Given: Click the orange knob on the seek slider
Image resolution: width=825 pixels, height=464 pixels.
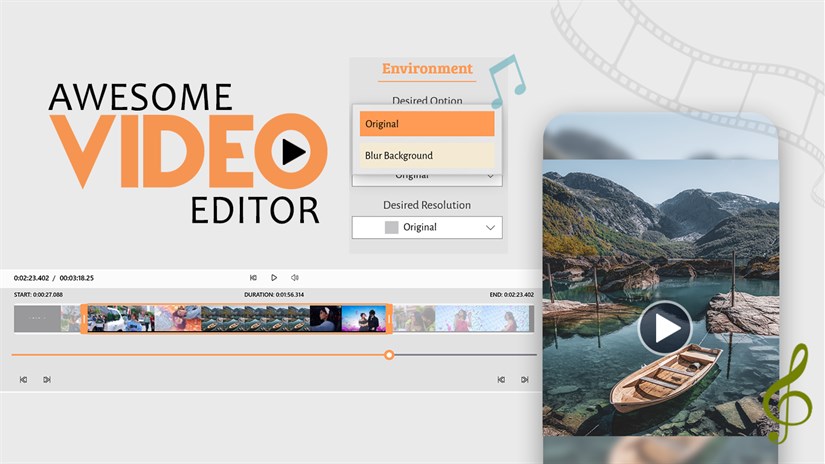Looking at the screenshot, I should coord(389,355).
